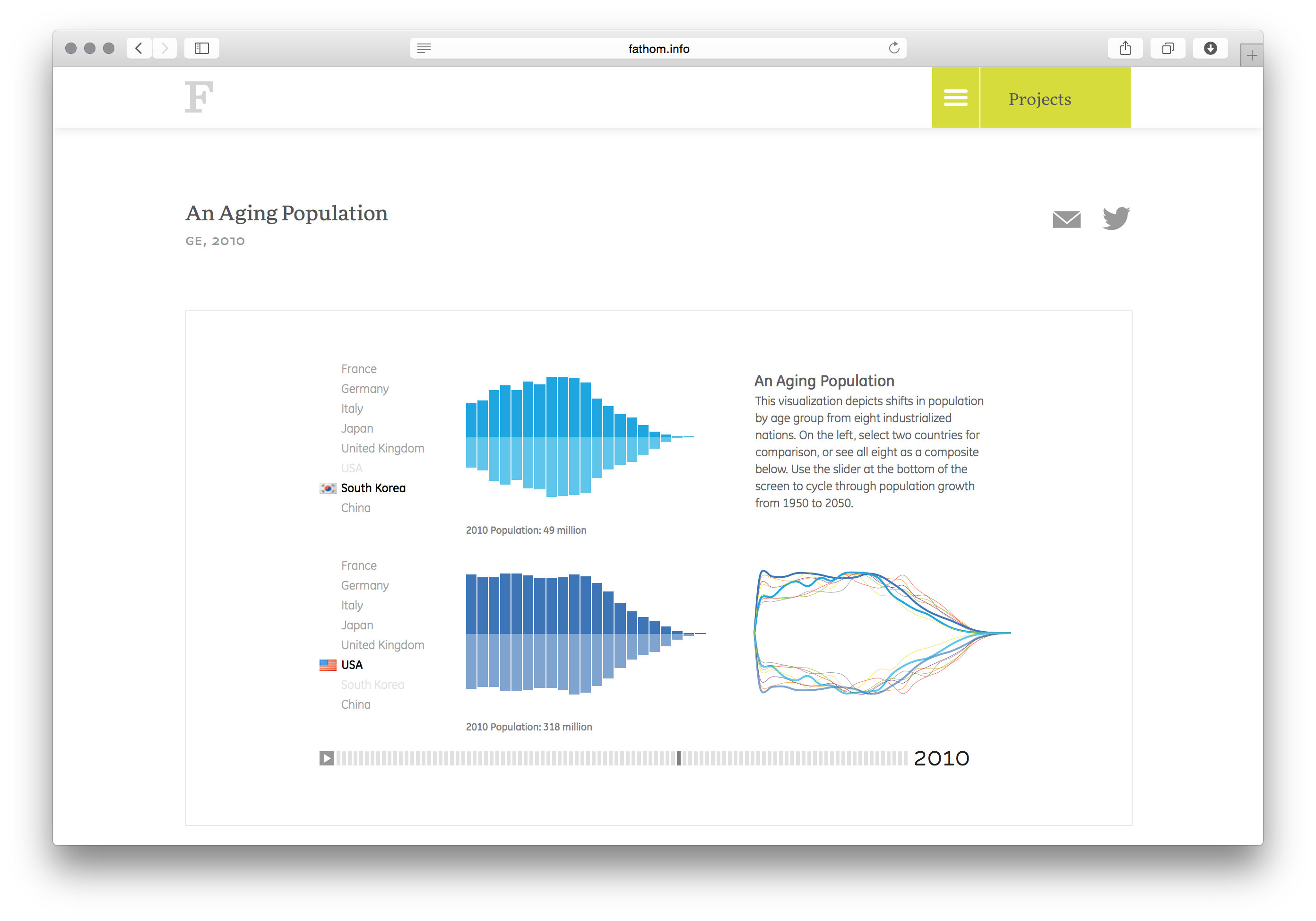Select China in the bottom country list
Screen dimensions: 1316x921
355,704
